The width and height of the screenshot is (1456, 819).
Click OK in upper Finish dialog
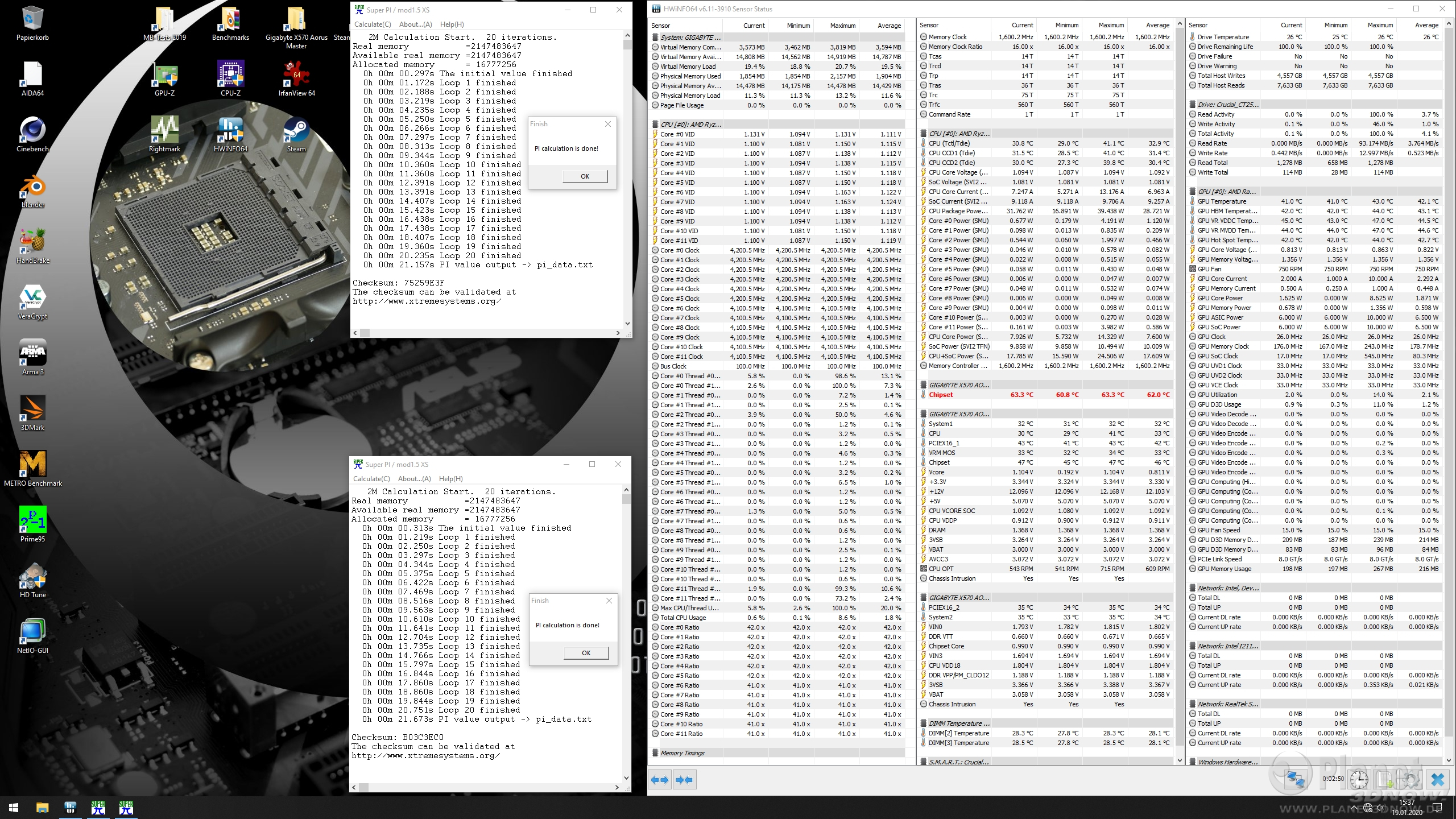click(x=585, y=176)
